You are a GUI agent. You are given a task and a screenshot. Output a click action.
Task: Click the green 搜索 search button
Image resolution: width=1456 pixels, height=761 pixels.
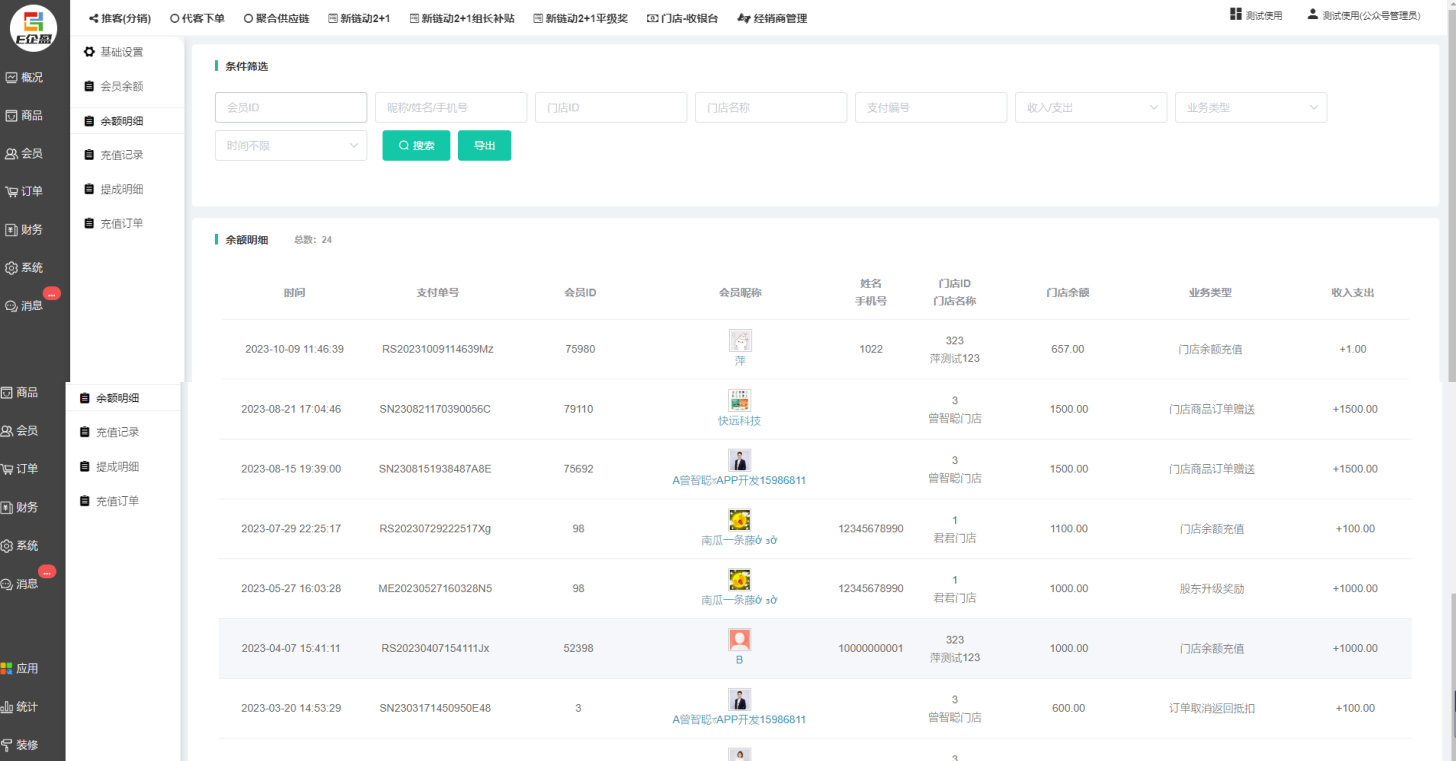click(x=416, y=146)
